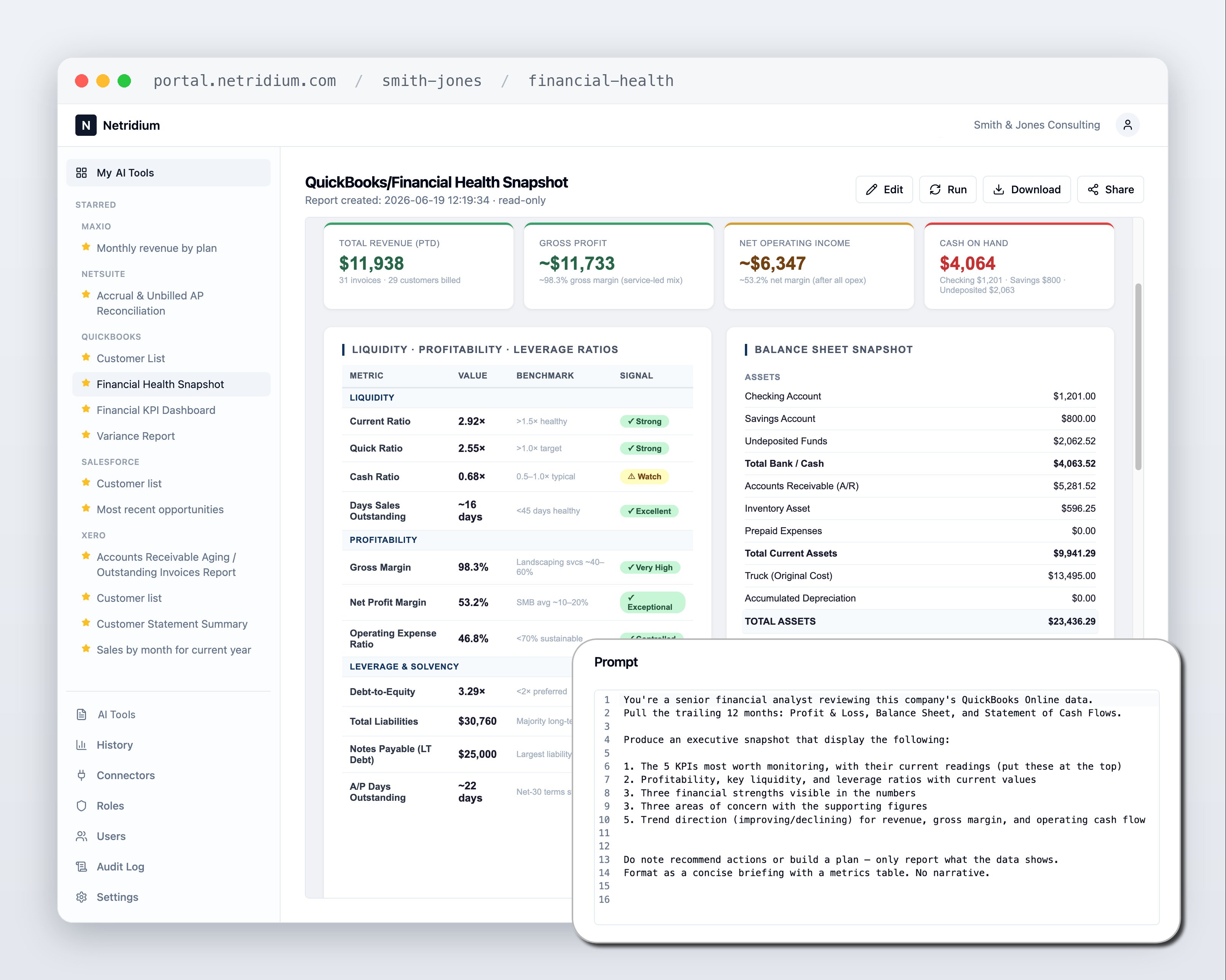Click the star on Financial Health Snapshot
1226x980 pixels.
click(86, 383)
